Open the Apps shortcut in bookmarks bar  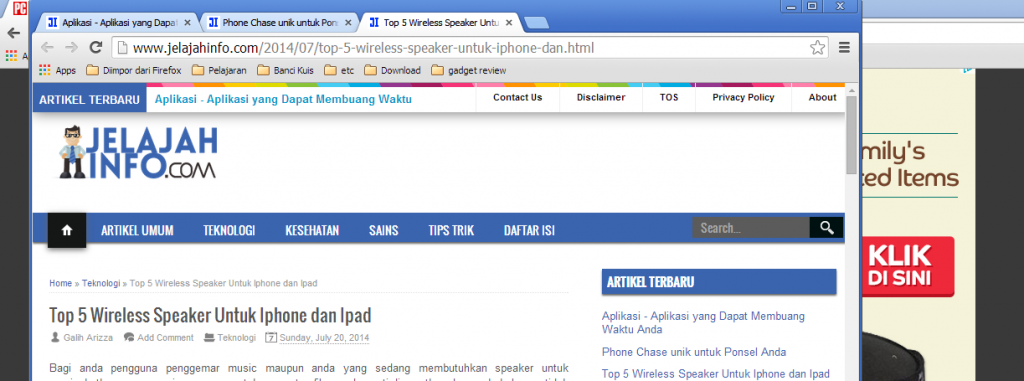[x=57, y=71]
